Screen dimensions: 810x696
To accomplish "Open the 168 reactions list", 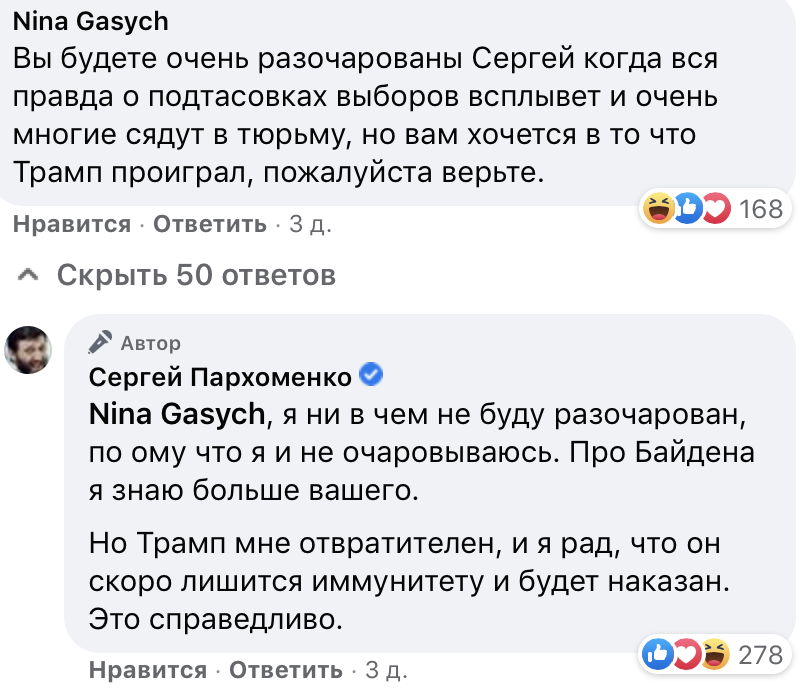I will 760,209.
